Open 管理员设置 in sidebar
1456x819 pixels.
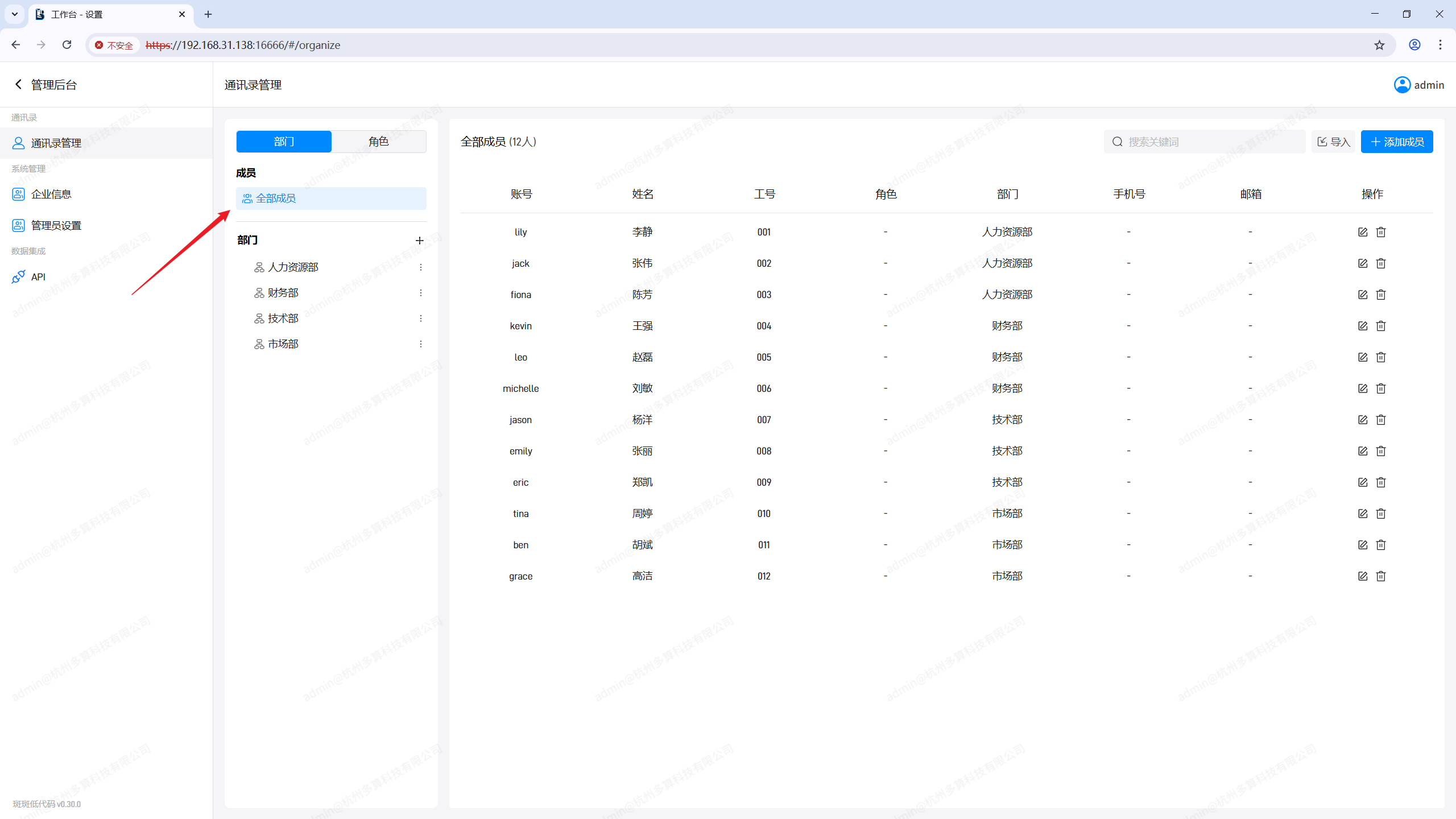(56, 226)
